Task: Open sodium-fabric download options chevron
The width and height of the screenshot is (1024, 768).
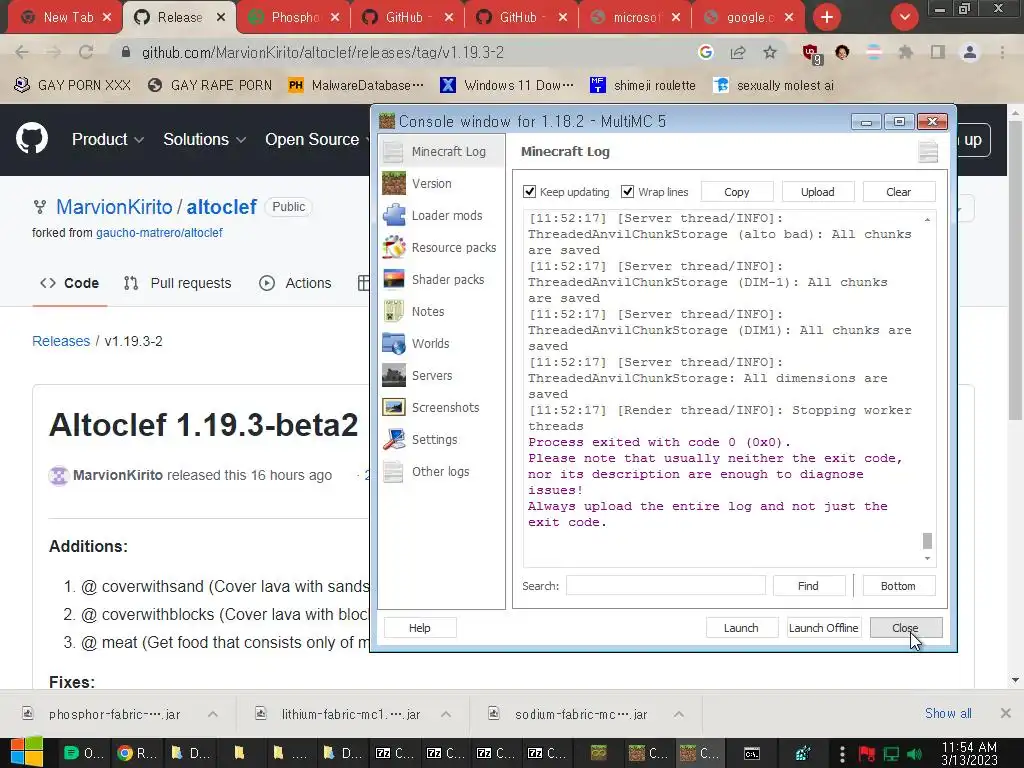Action: [679, 714]
